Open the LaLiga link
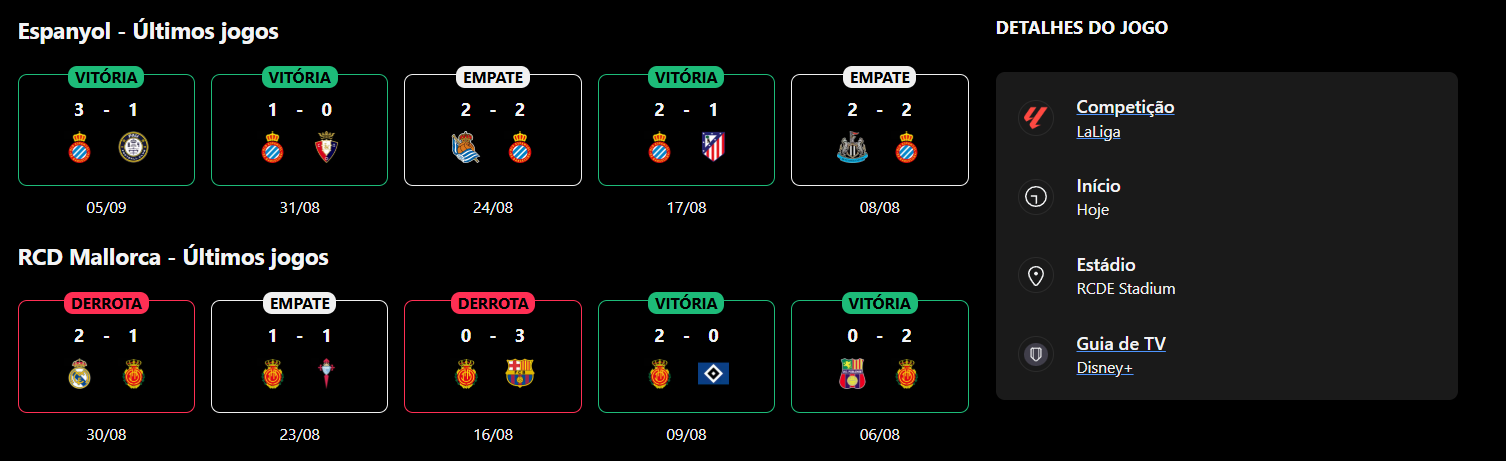This screenshot has width=1506, height=461. click(1098, 131)
